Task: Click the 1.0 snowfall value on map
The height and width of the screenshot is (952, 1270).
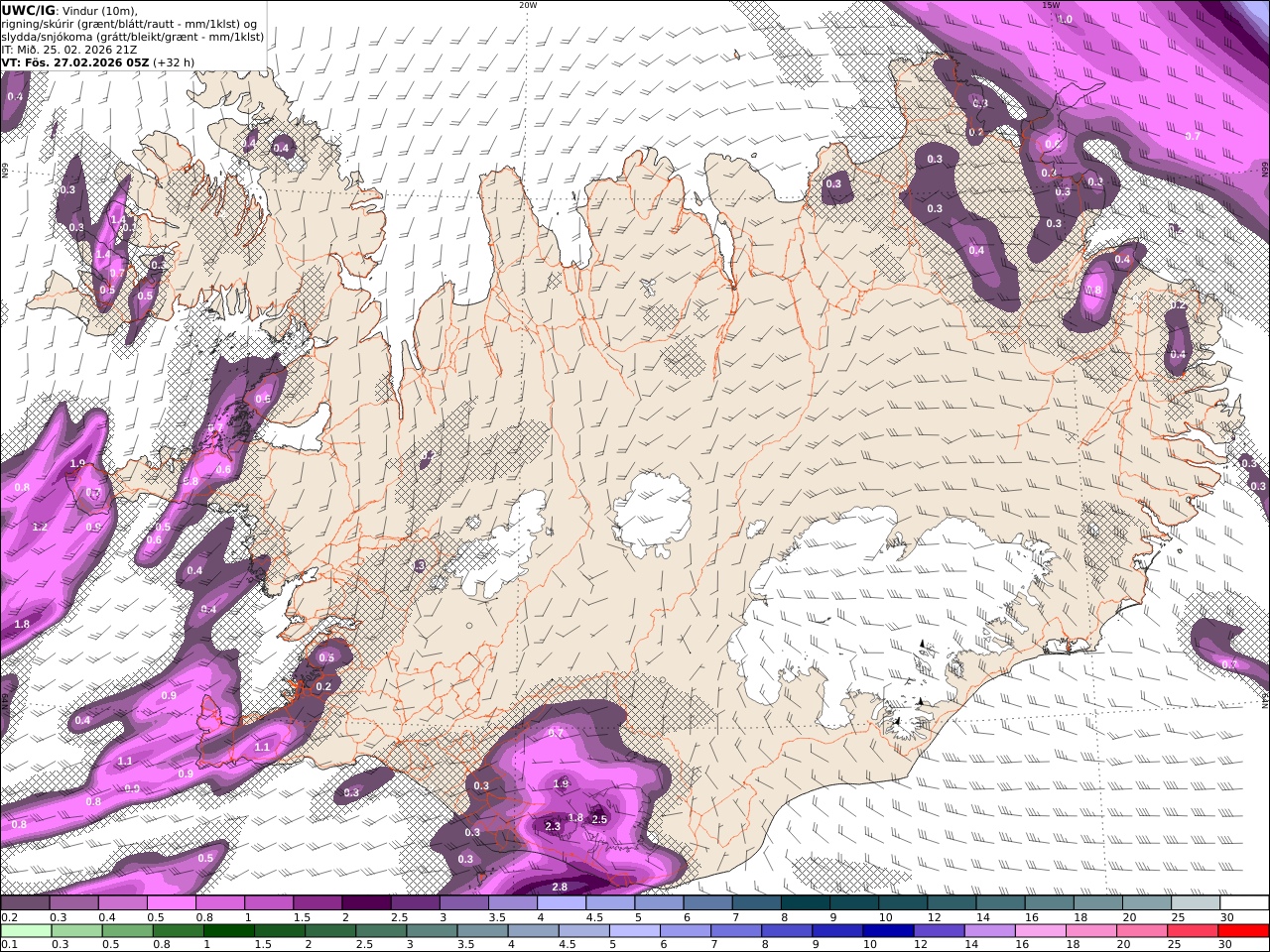Action: tap(1065, 19)
